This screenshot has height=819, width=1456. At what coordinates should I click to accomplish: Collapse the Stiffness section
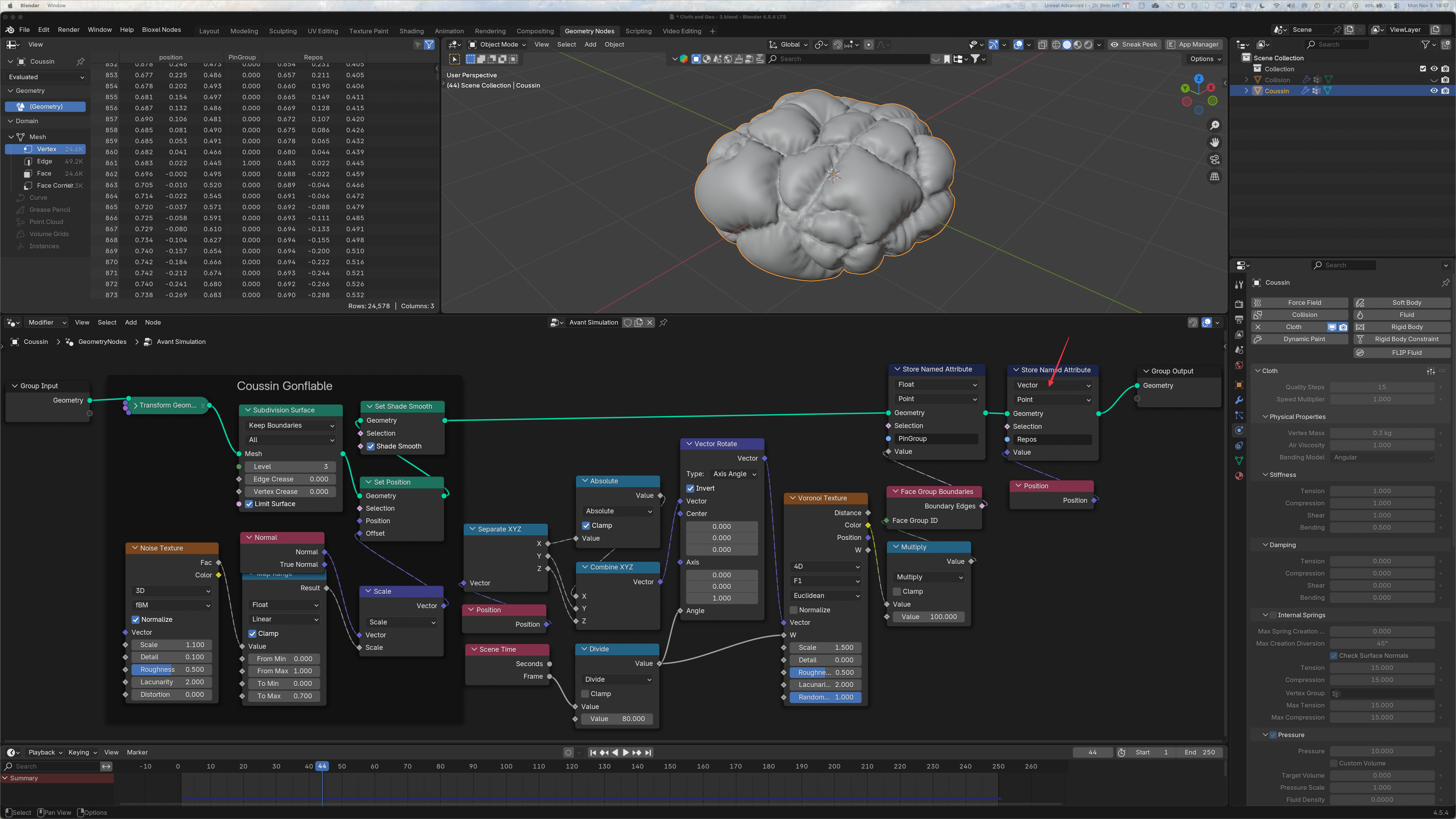point(1266,475)
